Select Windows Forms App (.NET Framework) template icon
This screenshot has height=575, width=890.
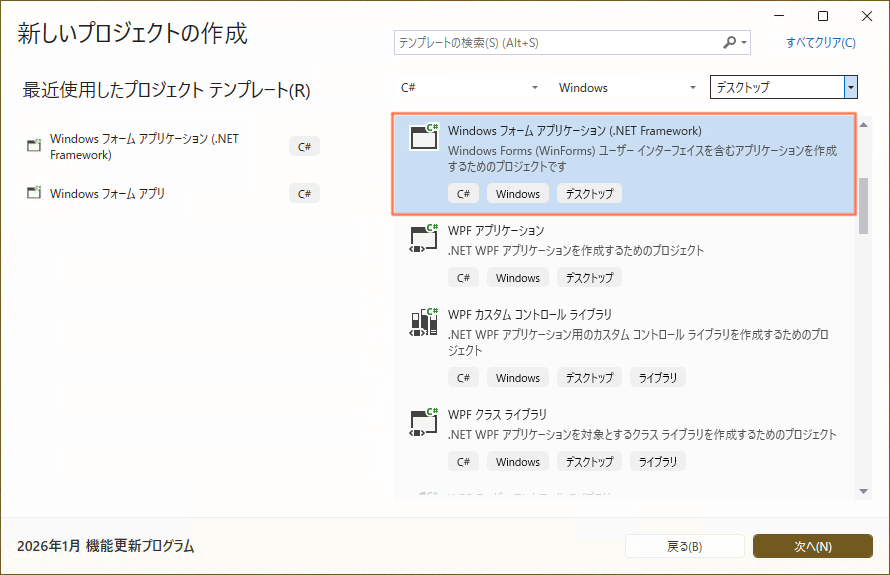click(424, 136)
